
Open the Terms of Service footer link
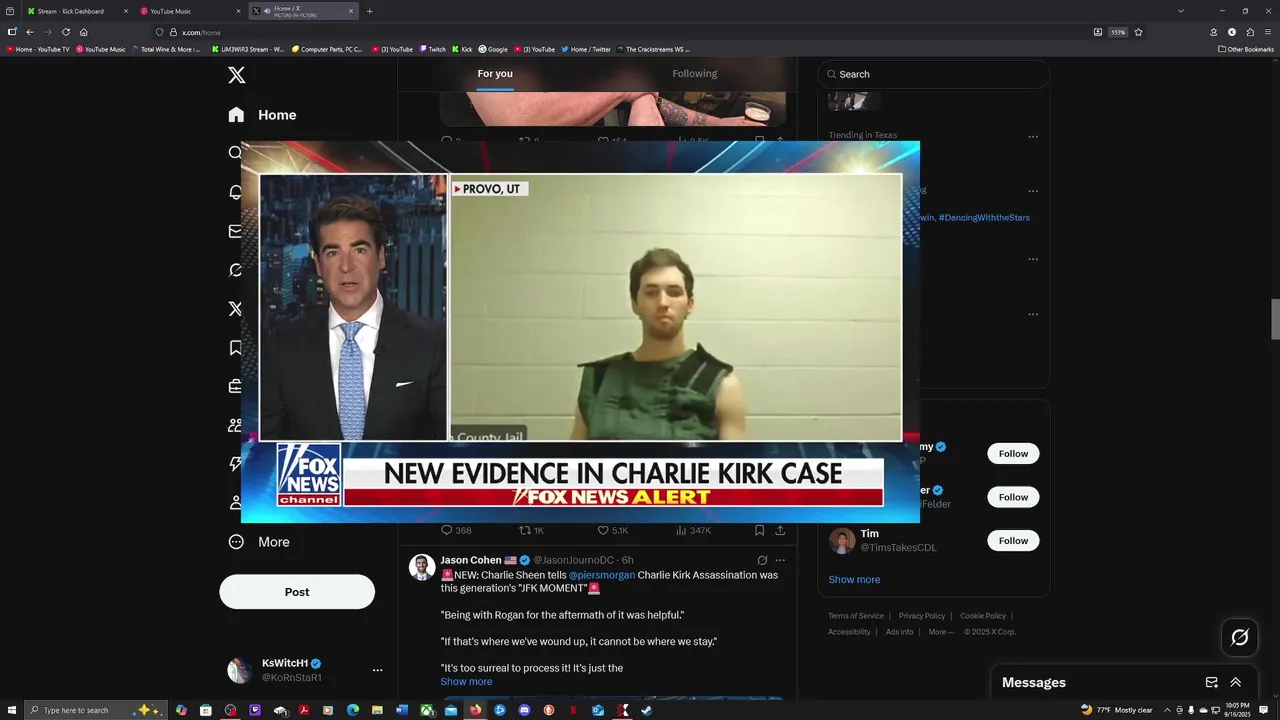tap(856, 616)
